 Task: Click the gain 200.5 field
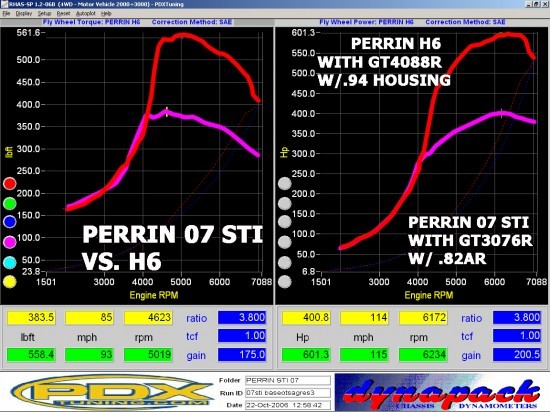tap(517, 354)
